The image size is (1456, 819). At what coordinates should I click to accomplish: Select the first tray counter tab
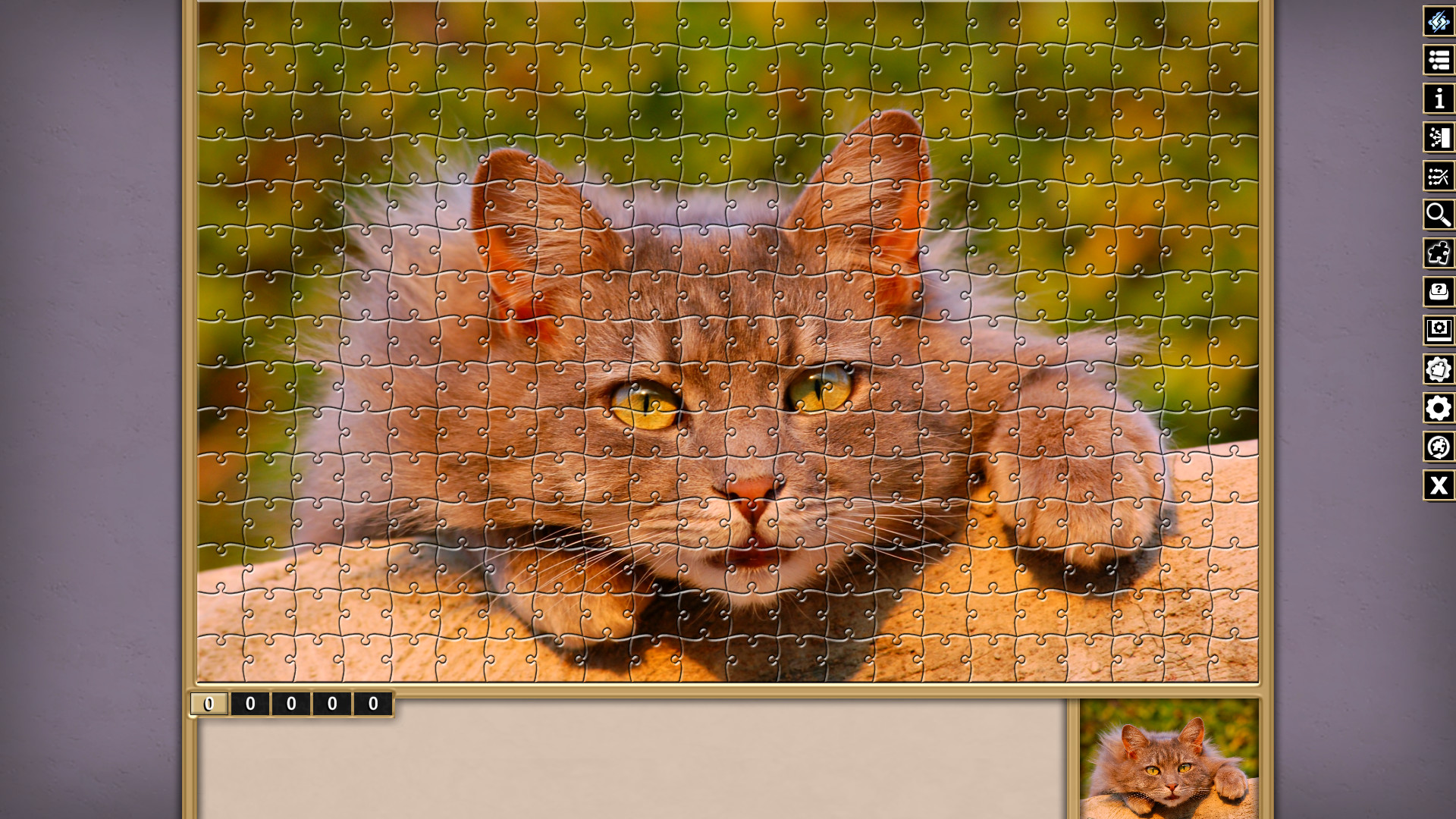210,703
